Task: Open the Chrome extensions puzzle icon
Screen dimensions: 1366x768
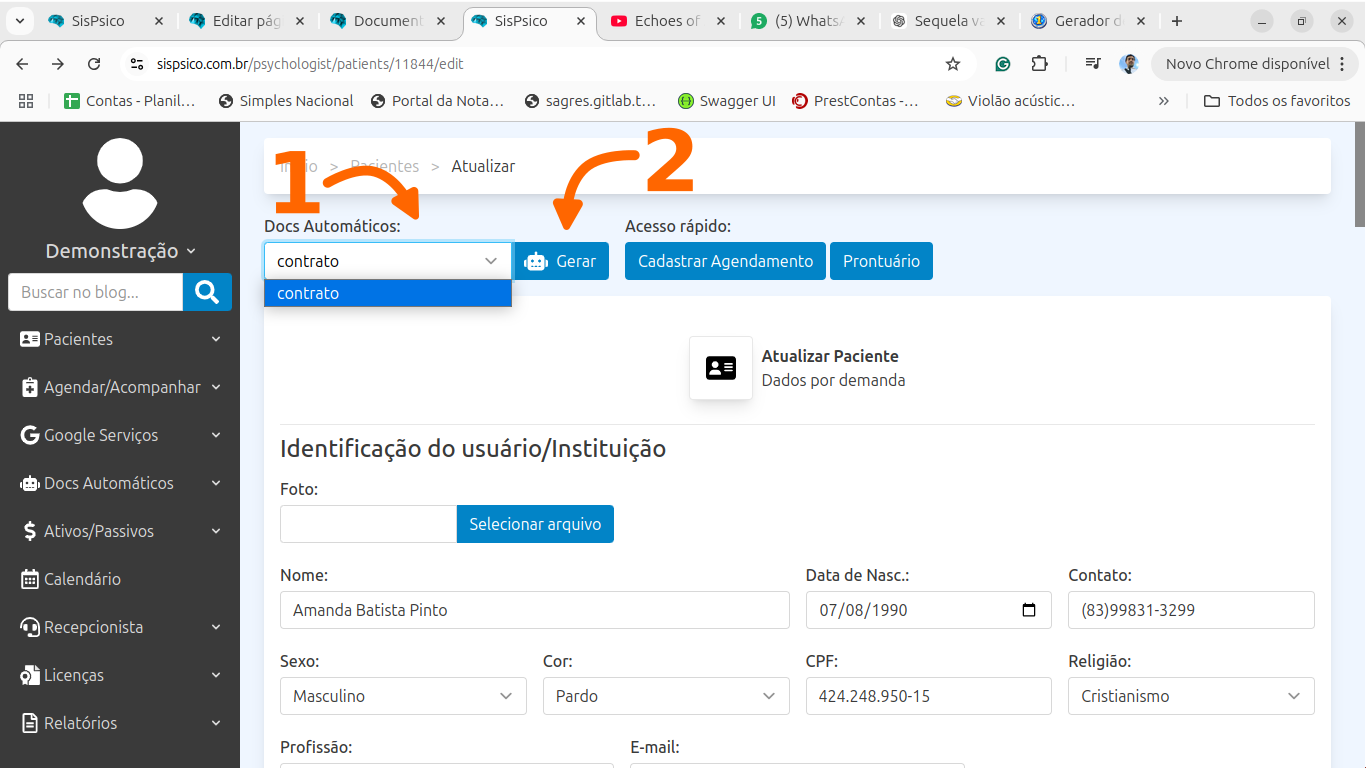Action: click(x=1040, y=64)
